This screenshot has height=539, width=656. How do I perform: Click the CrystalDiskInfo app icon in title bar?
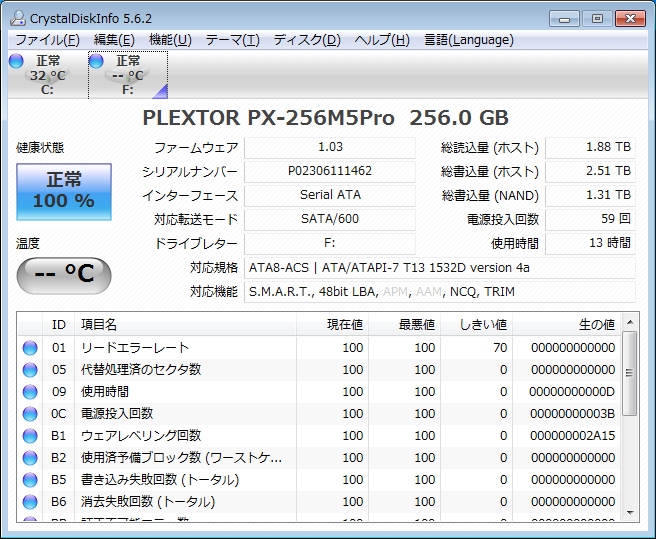(15, 15)
